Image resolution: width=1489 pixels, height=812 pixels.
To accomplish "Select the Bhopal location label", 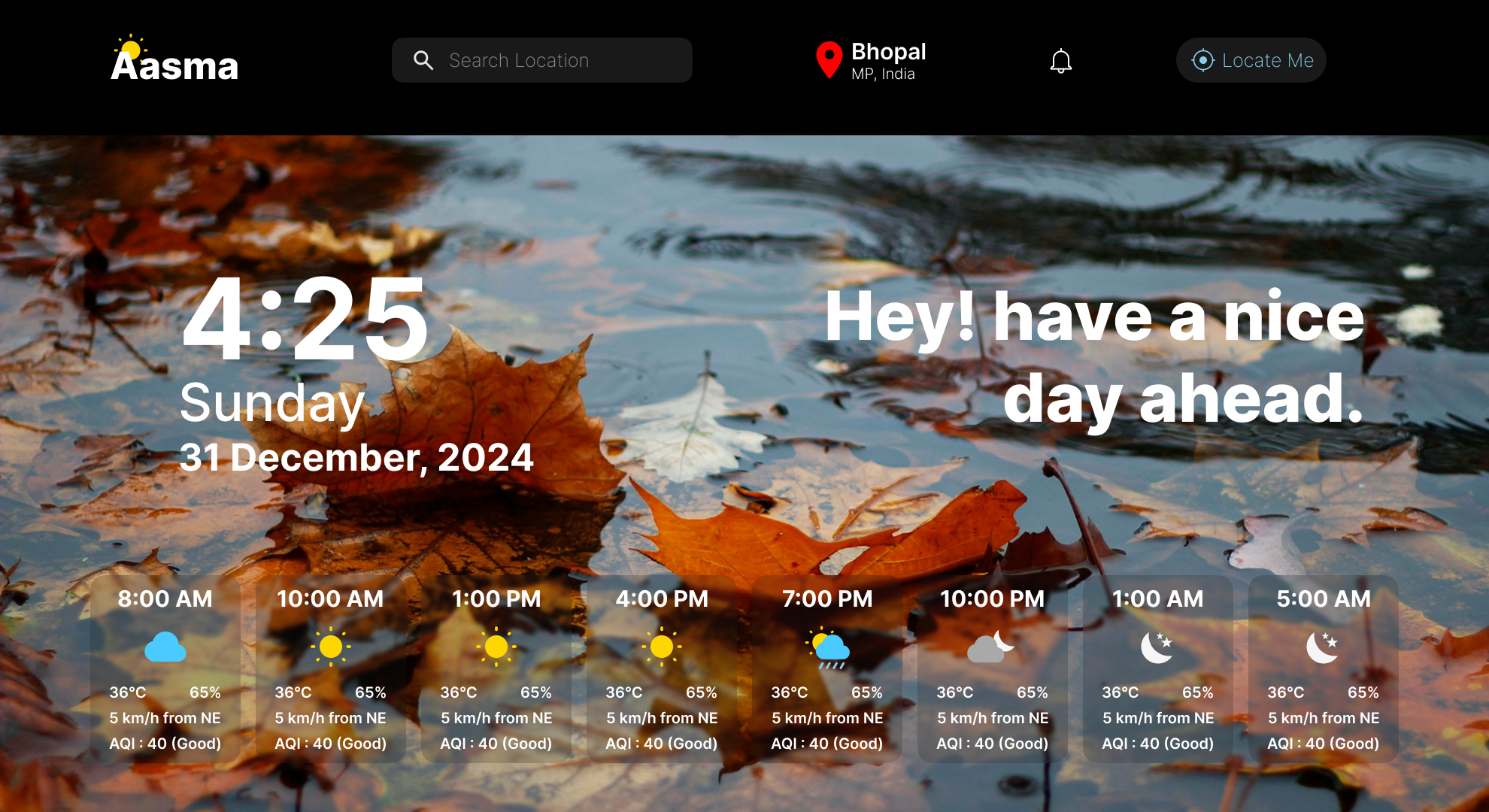I will 888,52.
